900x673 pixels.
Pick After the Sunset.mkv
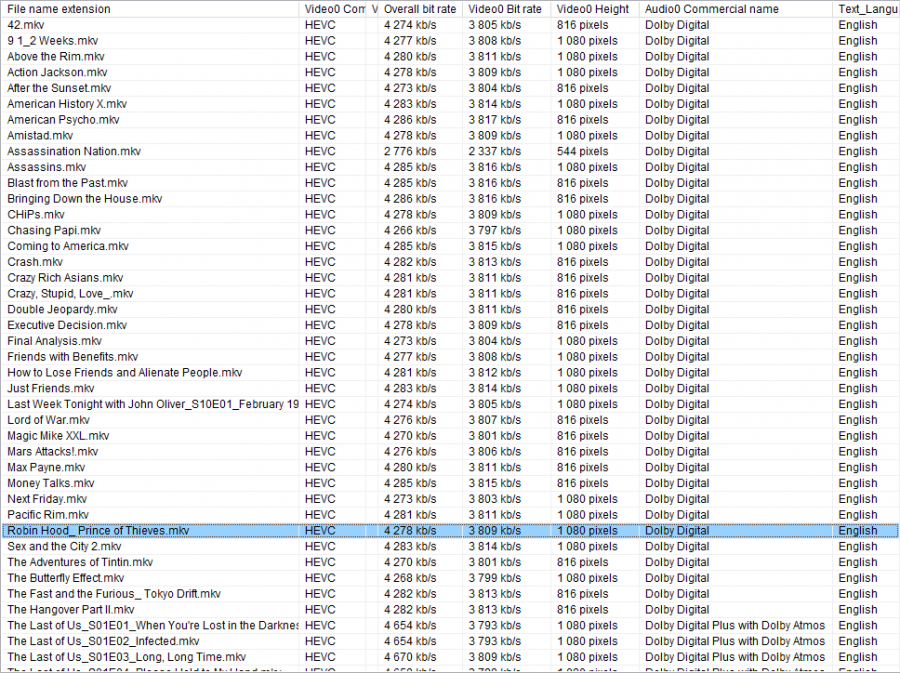59,88
